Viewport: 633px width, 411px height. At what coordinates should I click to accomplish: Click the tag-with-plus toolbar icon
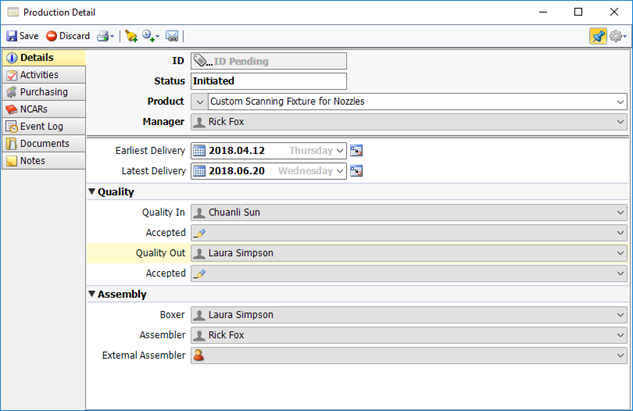point(131,36)
